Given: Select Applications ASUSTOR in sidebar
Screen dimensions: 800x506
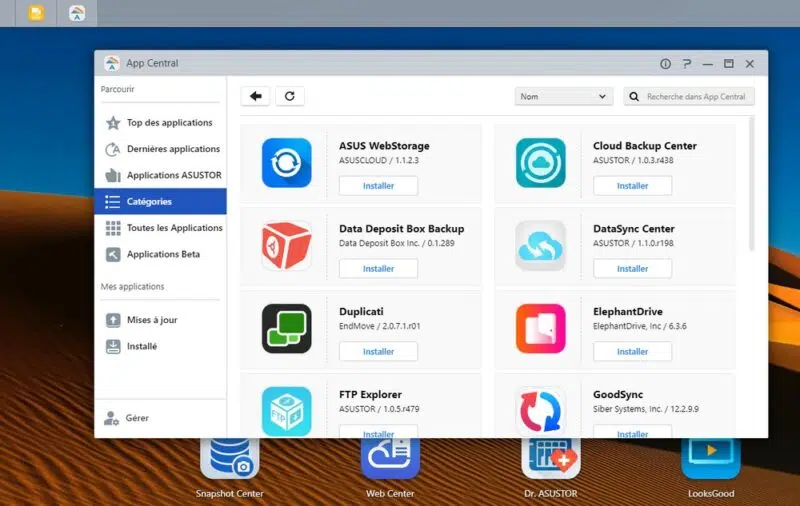Looking at the screenshot, I should click(160, 175).
